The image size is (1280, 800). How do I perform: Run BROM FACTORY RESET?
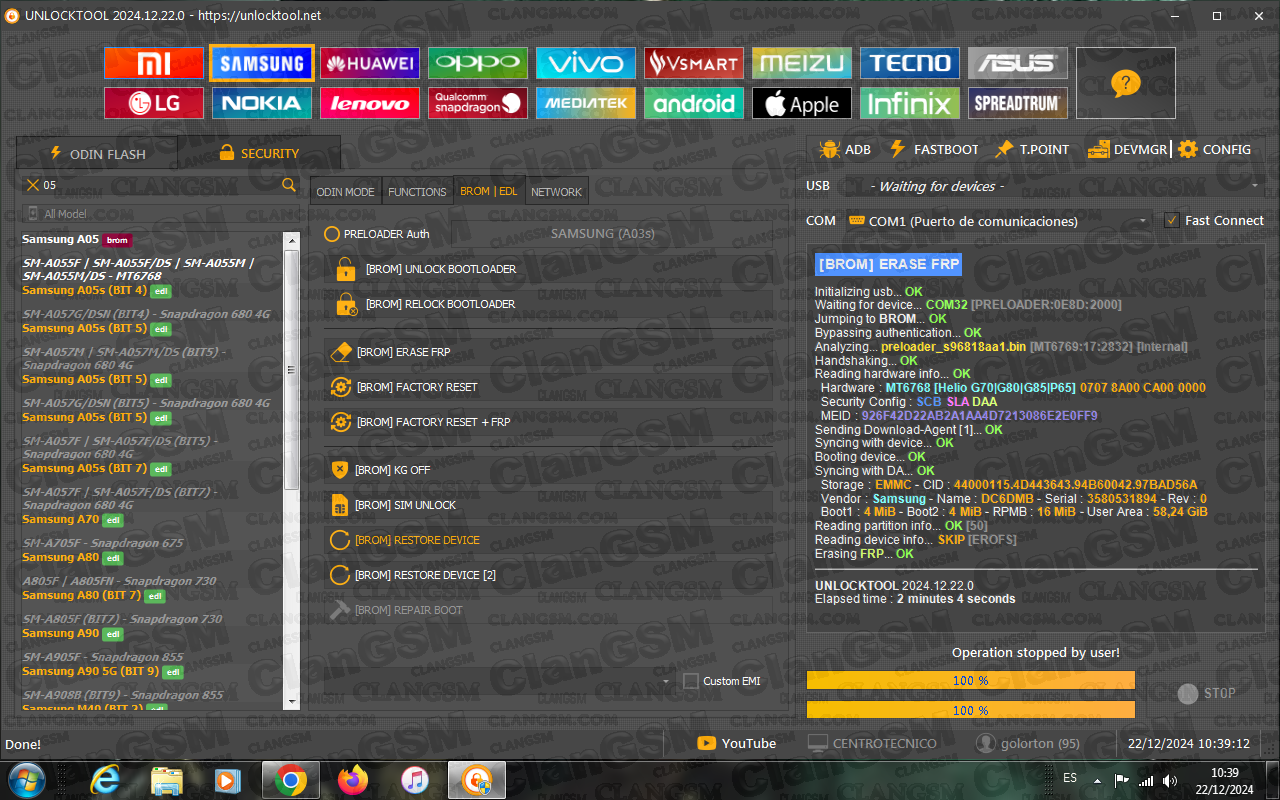coord(548,387)
